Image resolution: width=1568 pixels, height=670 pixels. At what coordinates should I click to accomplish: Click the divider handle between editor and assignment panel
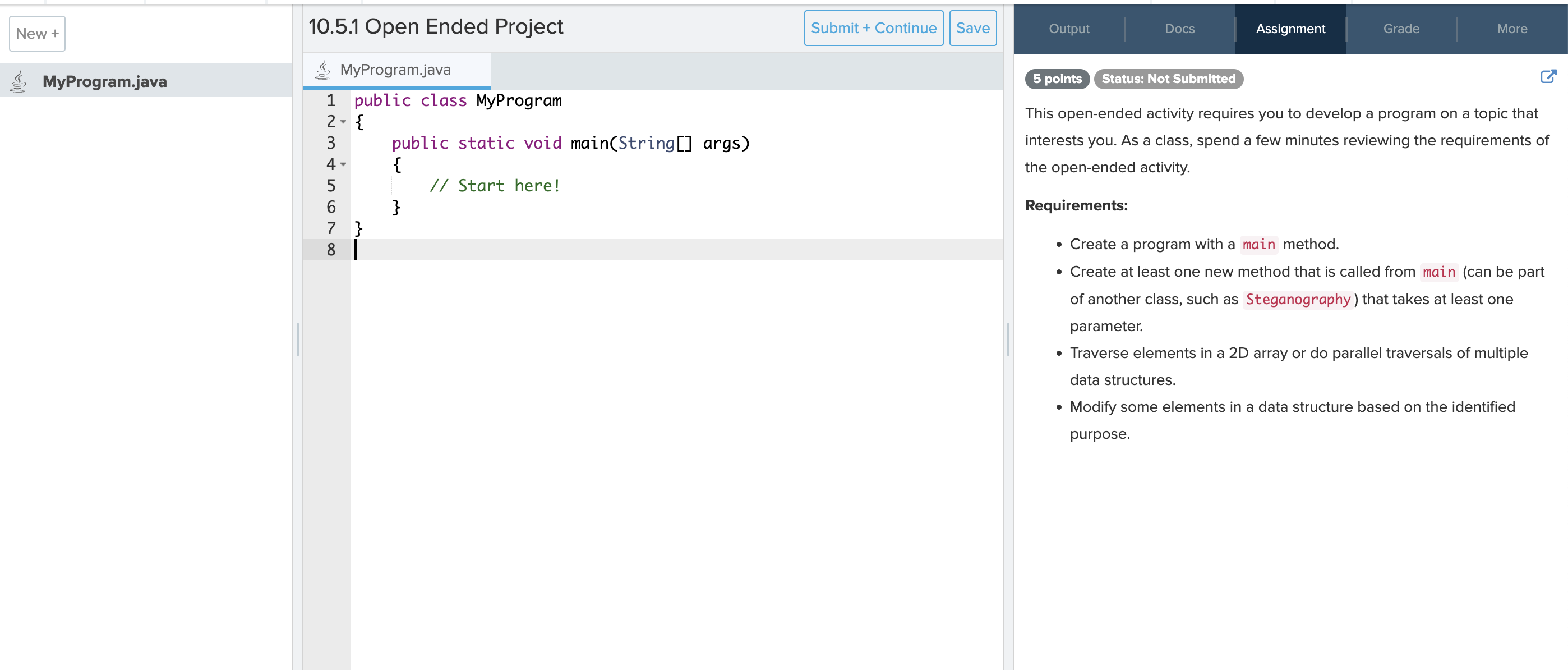pyautogui.click(x=1008, y=339)
